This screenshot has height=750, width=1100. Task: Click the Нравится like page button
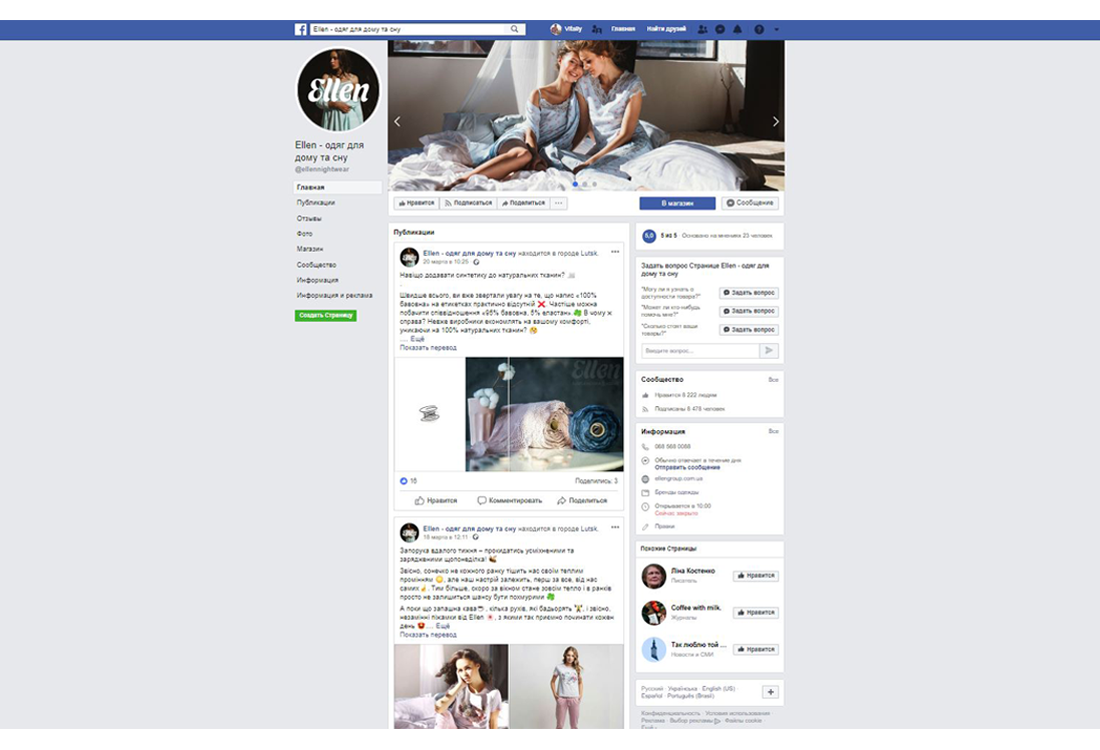(x=417, y=203)
